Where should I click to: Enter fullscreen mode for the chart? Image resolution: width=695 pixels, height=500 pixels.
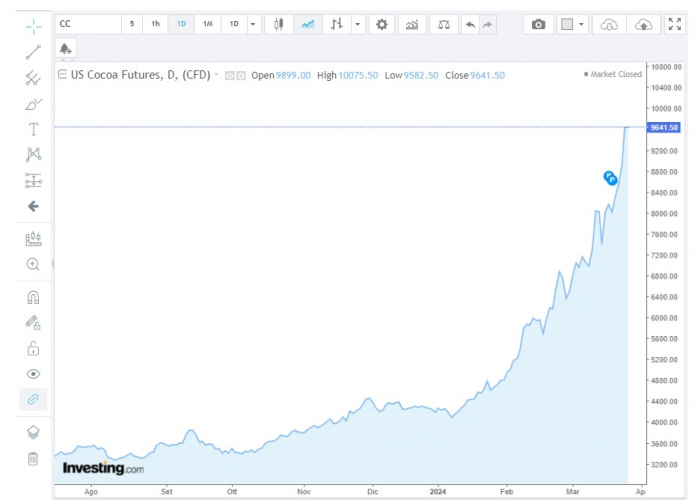(674, 24)
